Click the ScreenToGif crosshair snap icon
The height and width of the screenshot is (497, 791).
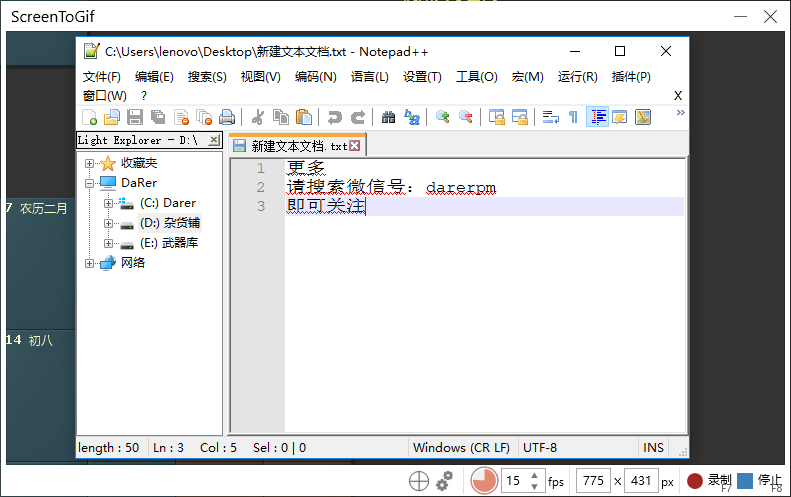tap(419, 481)
